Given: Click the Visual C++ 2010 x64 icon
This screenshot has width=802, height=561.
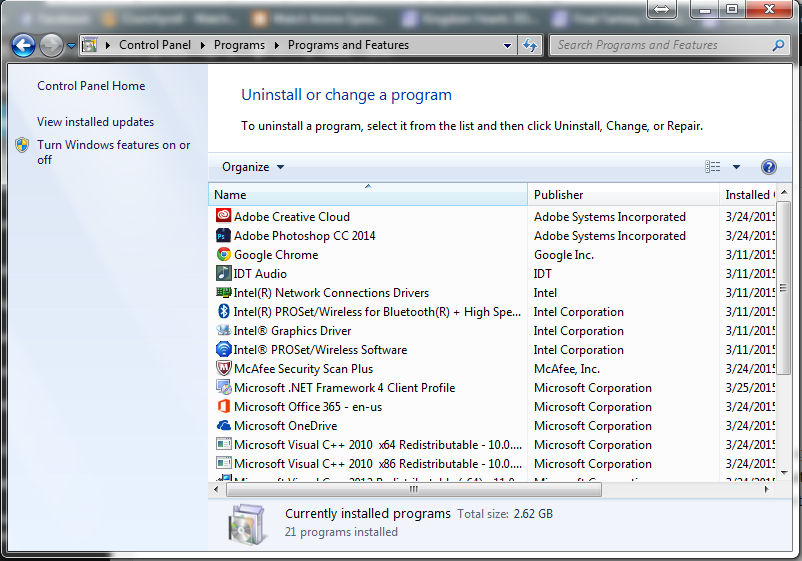Looking at the screenshot, I should [x=224, y=444].
